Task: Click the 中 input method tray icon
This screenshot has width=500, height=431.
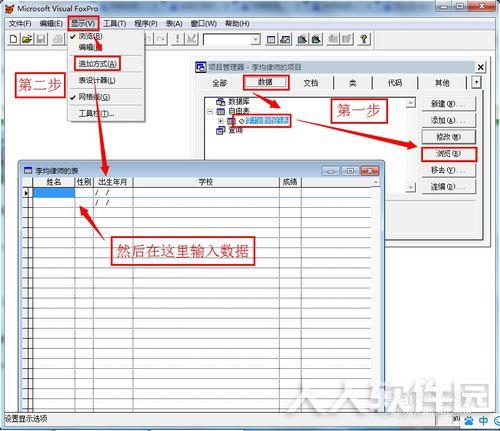Action: (483, 420)
